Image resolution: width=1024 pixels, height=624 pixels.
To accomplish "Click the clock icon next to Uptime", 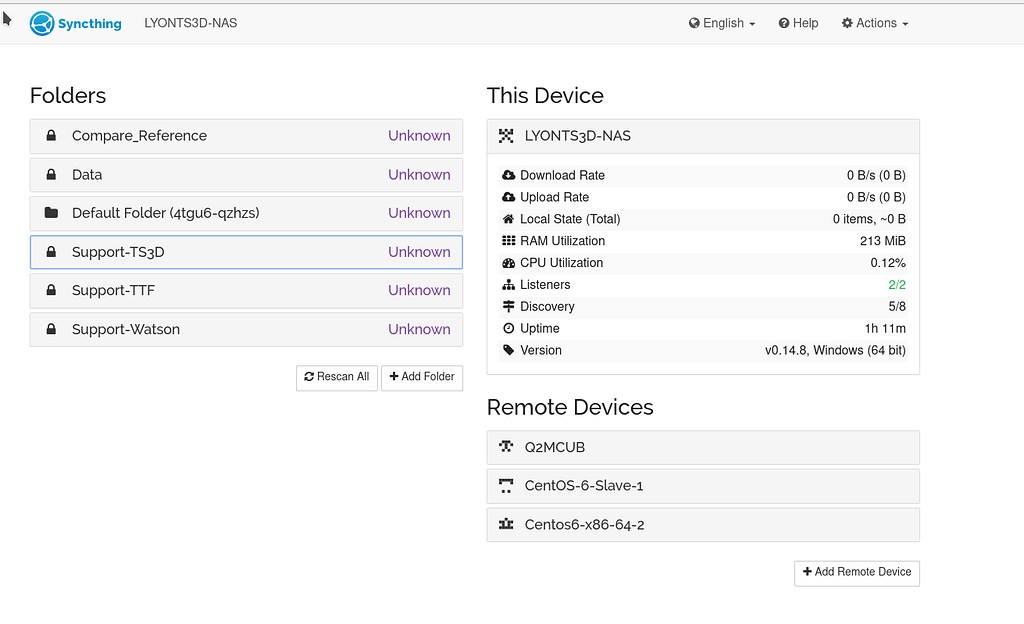I will coord(509,328).
